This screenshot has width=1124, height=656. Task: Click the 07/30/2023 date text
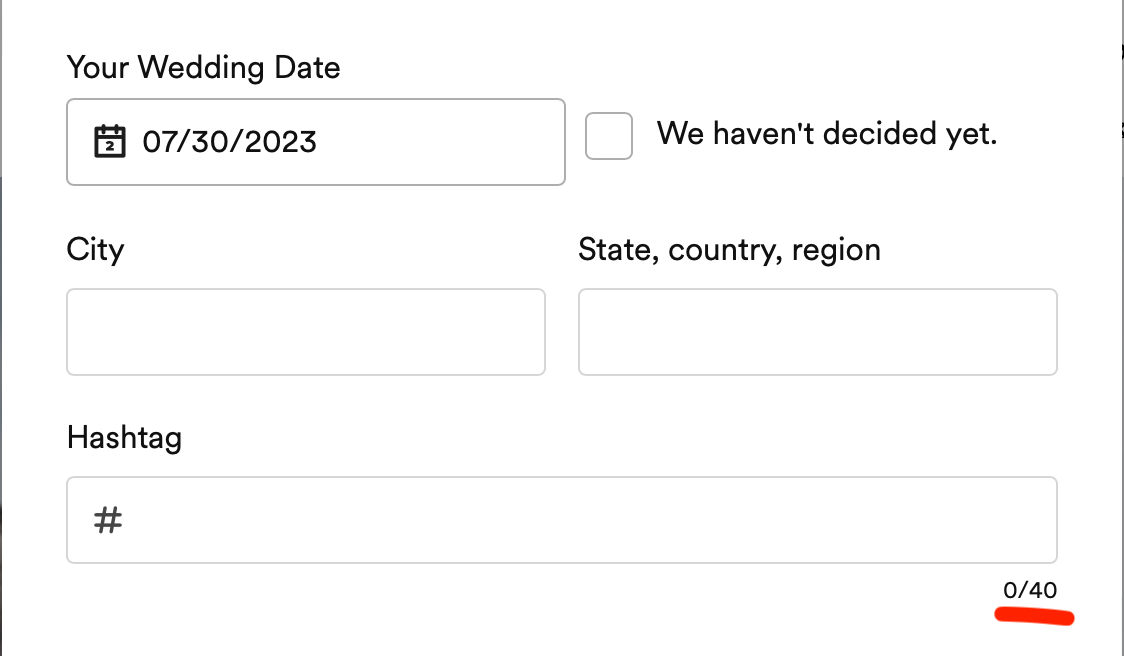(x=229, y=142)
